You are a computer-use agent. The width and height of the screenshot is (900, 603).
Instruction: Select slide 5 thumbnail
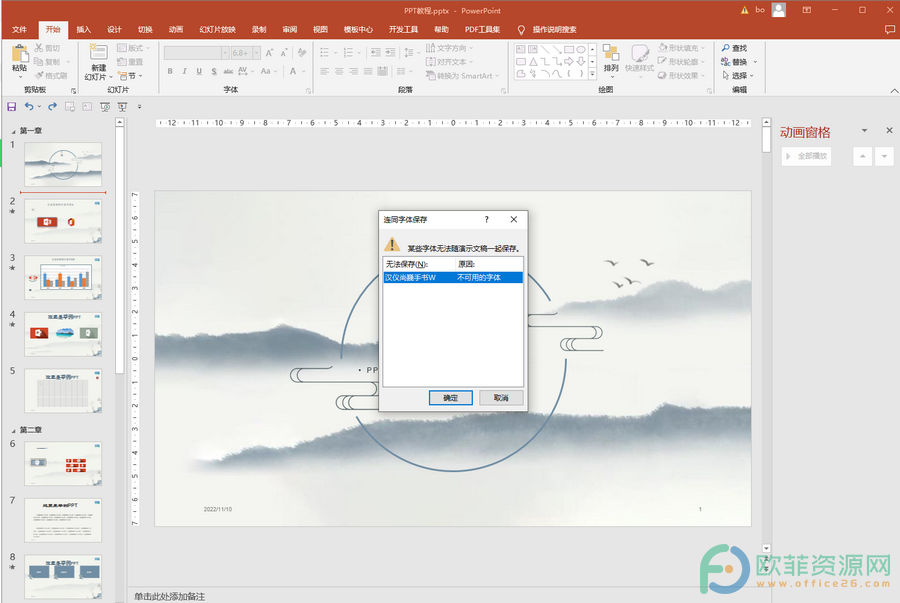[x=63, y=391]
